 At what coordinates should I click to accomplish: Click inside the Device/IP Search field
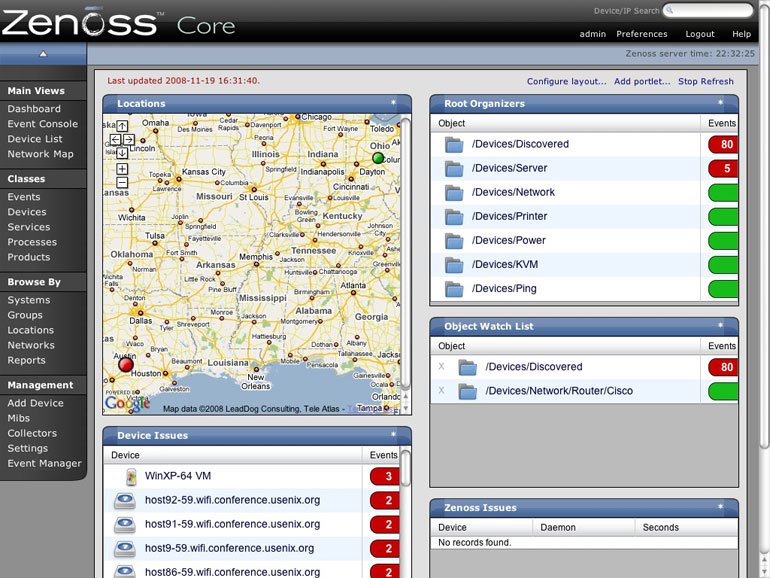click(x=708, y=10)
